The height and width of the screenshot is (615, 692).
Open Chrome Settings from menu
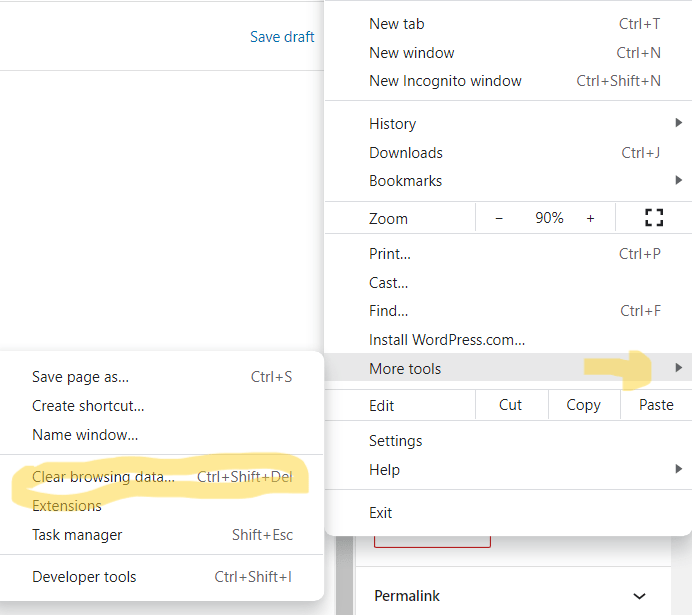(396, 441)
